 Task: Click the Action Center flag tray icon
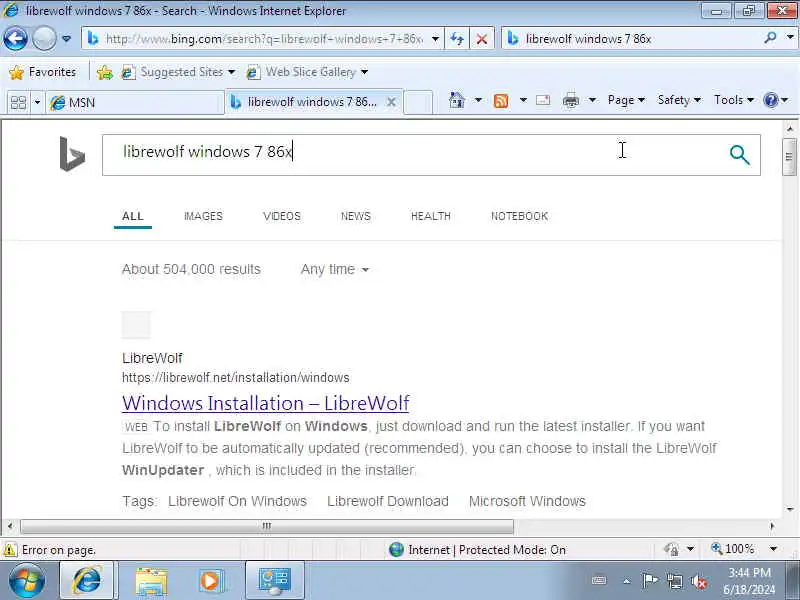[x=649, y=581]
